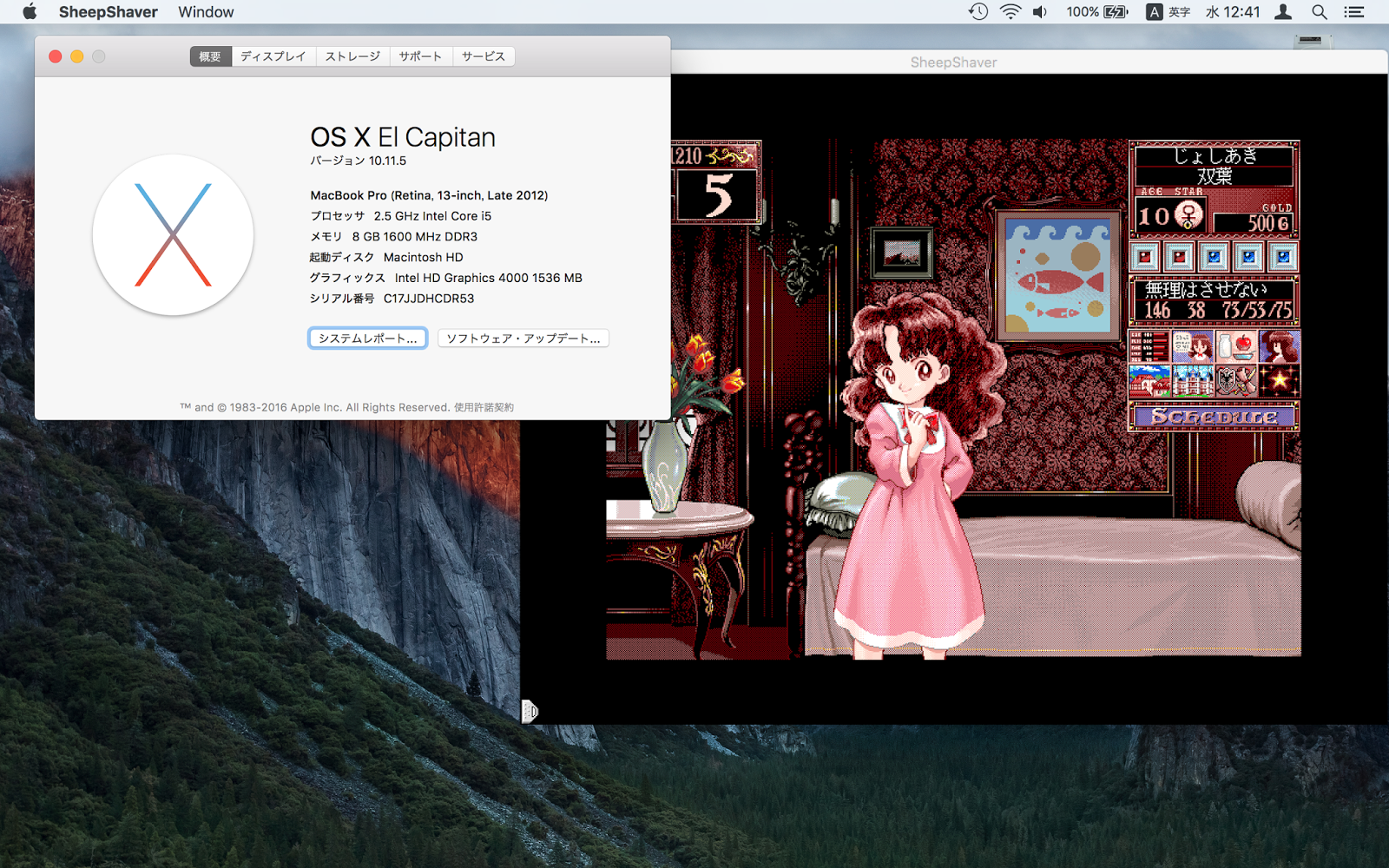Click the OS X logo image
The width and height of the screenshot is (1389, 868).
(x=173, y=234)
